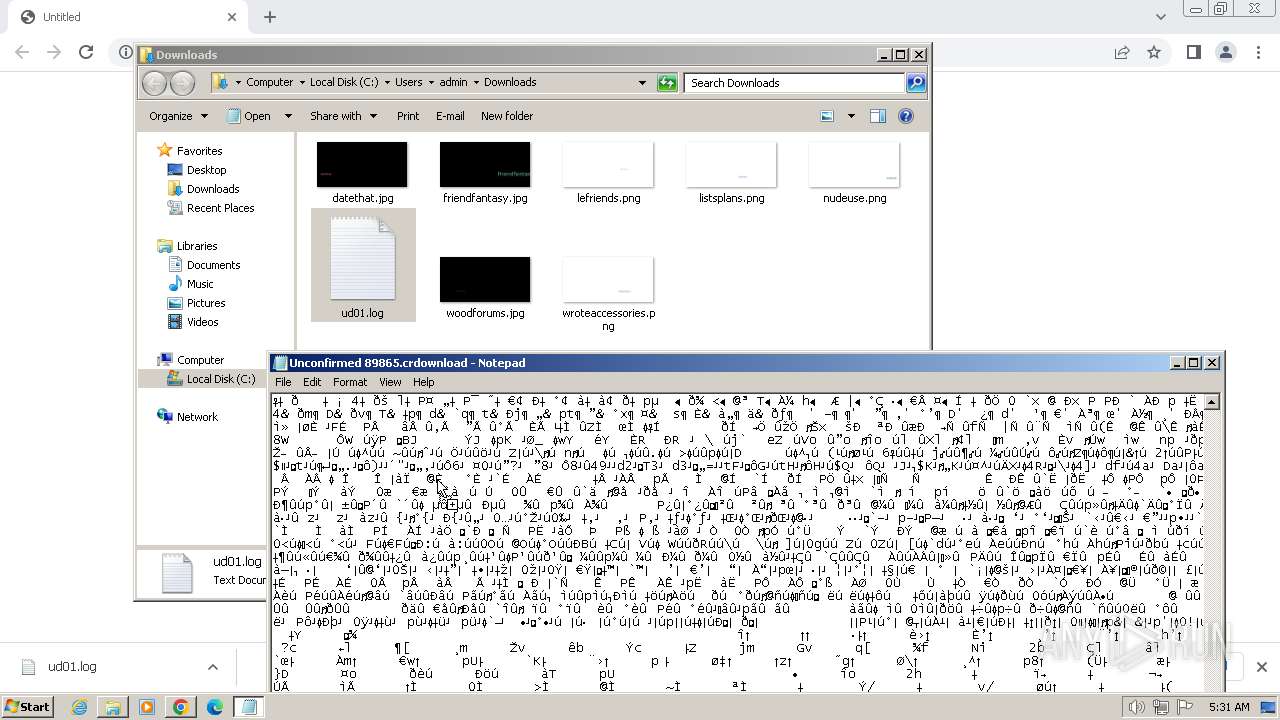Open Chrome share page icon

point(1122,52)
